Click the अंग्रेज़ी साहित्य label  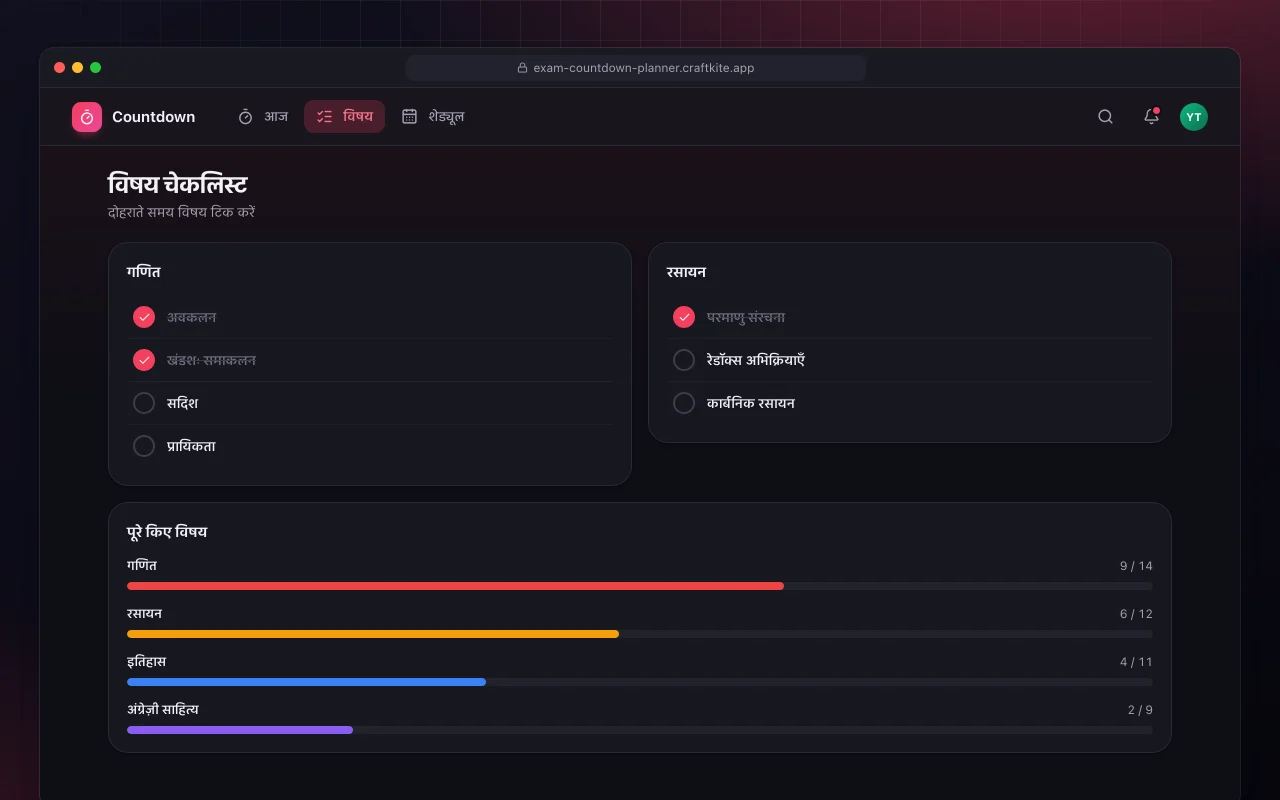click(x=163, y=709)
